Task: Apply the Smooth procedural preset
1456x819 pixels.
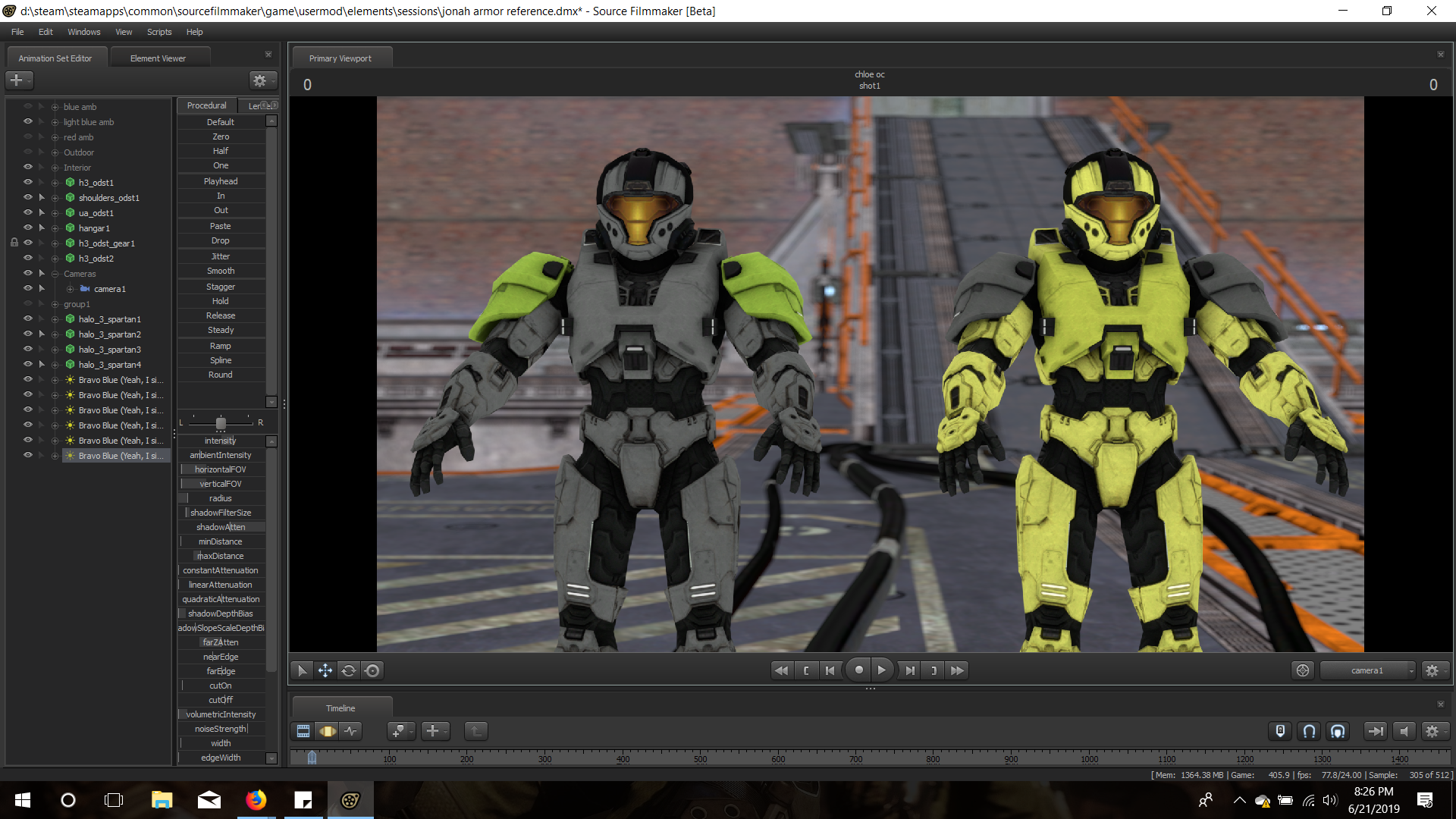Action: pos(221,271)
